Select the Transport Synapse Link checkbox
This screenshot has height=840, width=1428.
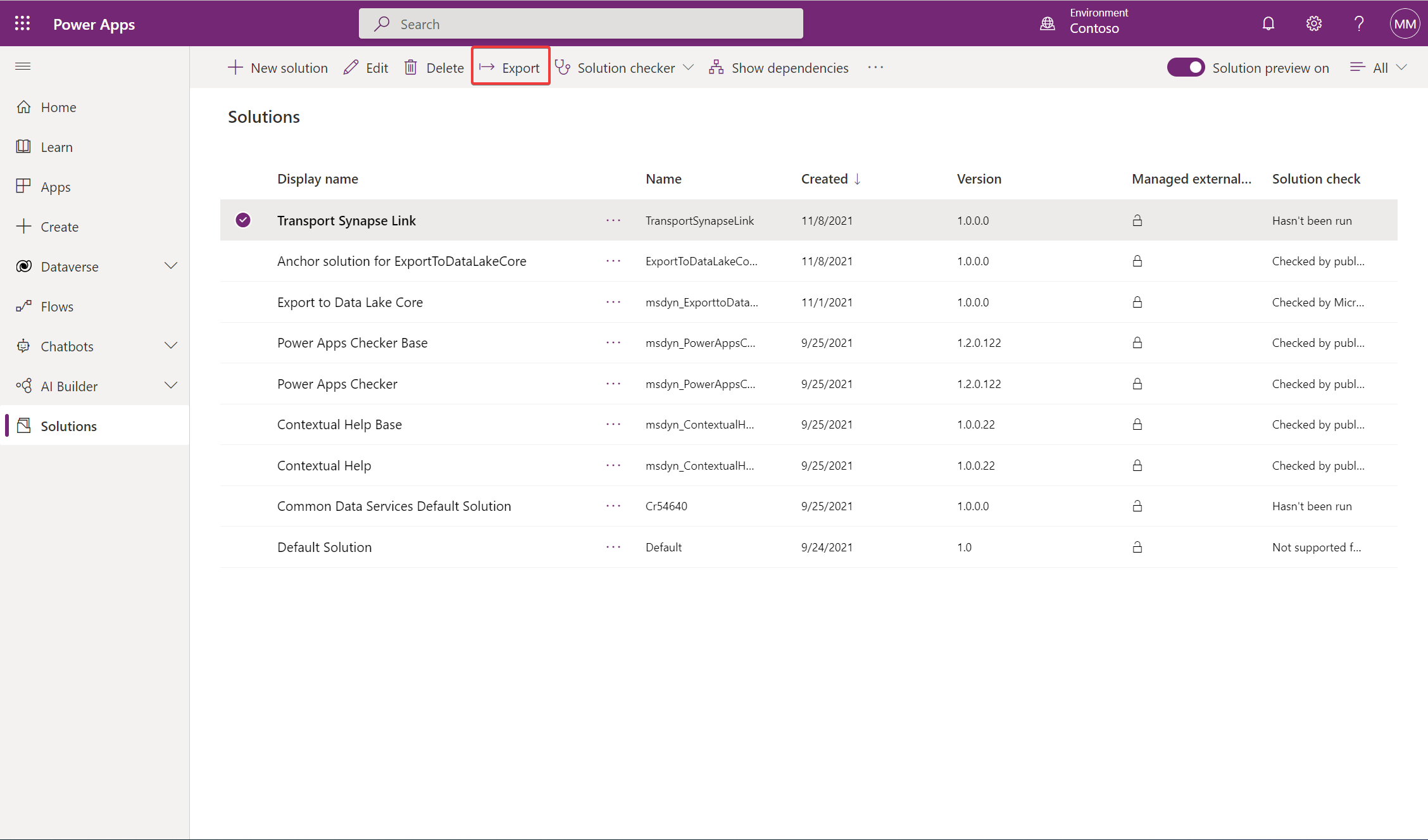point(244,220)
